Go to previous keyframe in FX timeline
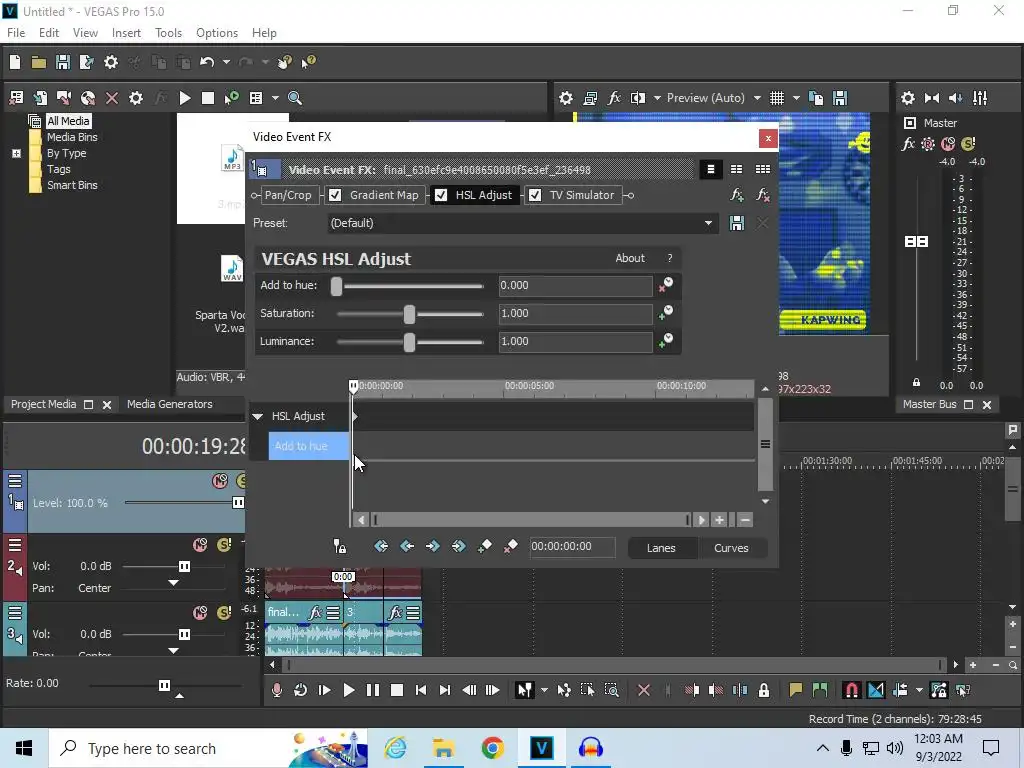This screenshot has width=1024, height=768. pyautogui.click(x=407, y=546)
